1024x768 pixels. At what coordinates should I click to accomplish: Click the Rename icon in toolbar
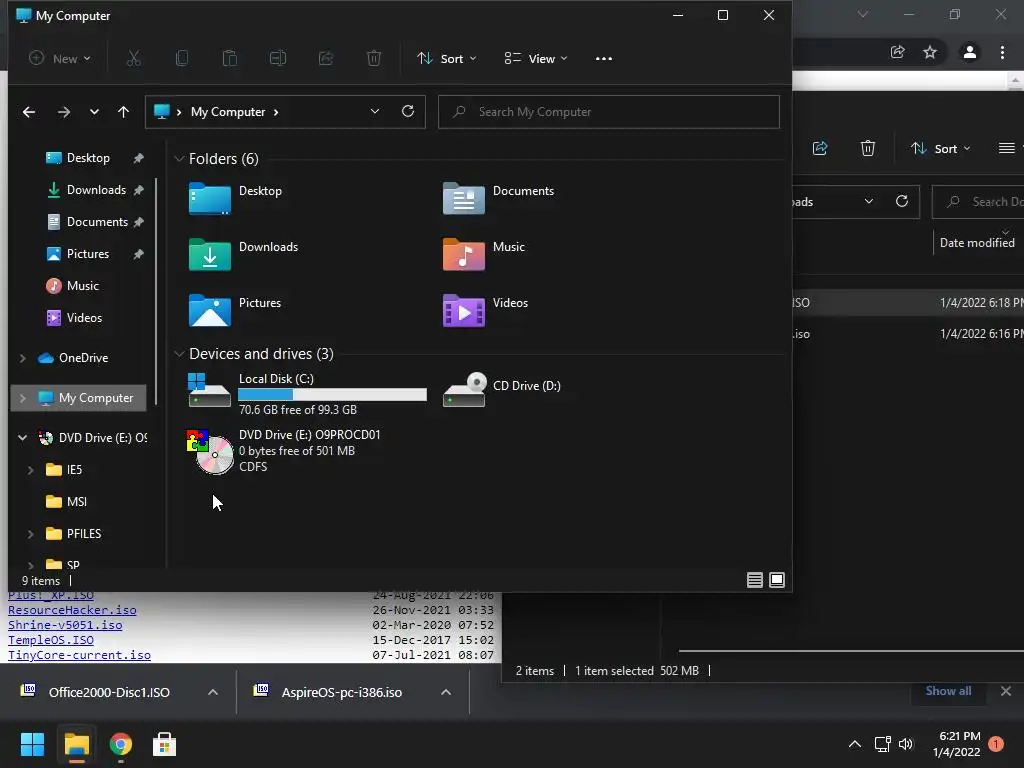[278, 58]
